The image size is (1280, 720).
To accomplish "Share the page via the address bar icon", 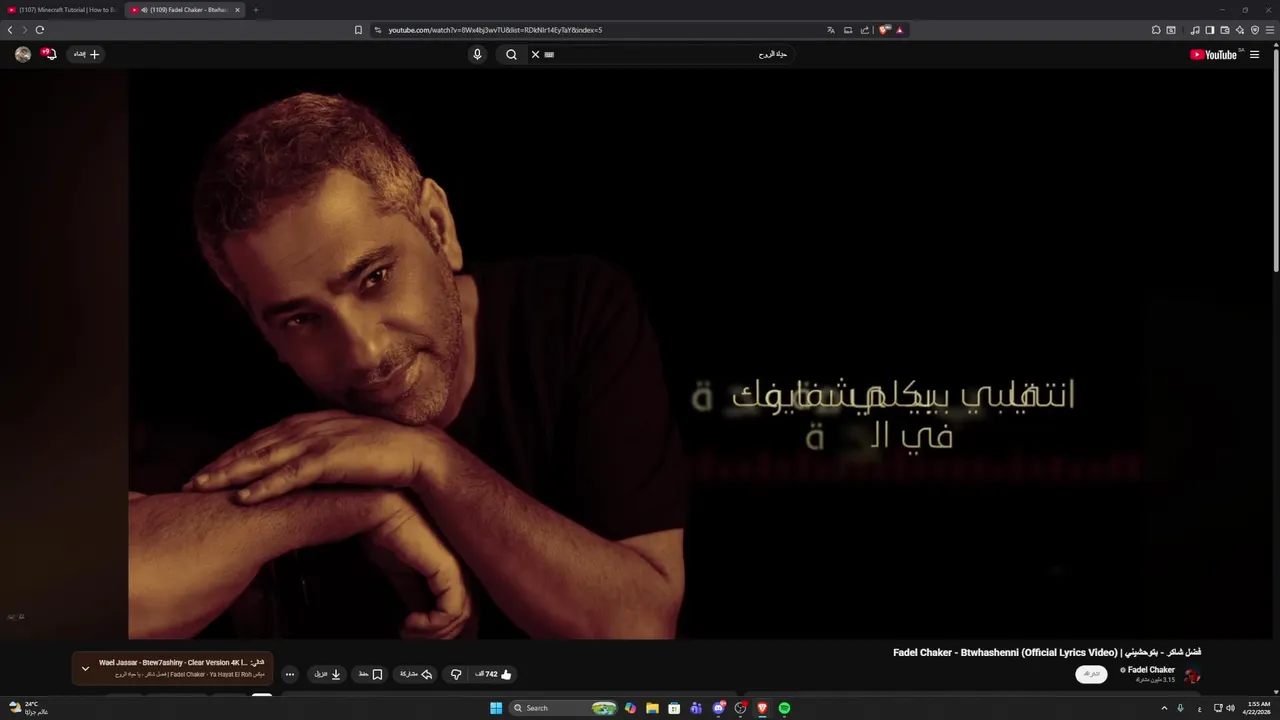I will pos(865,30).
